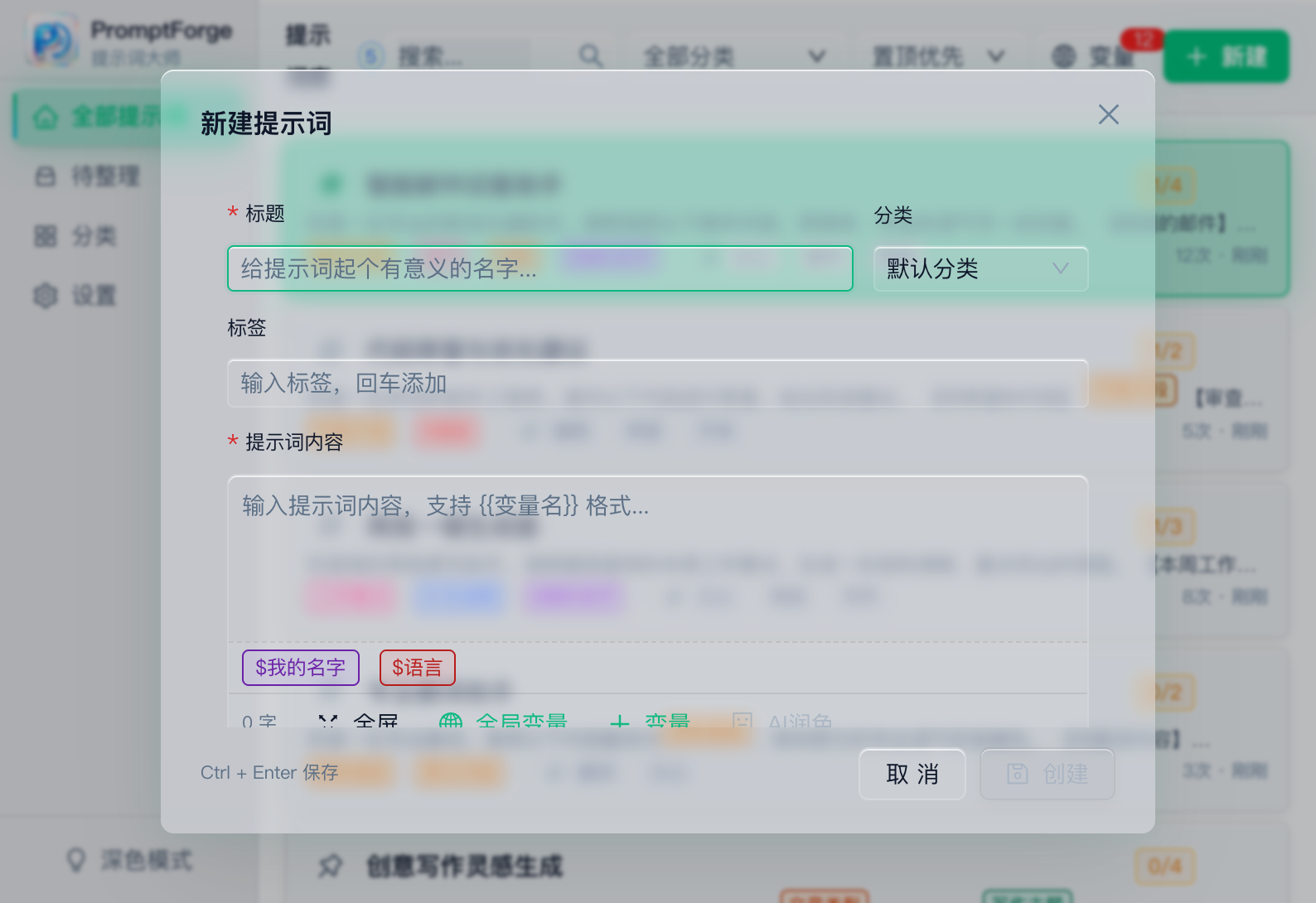Click the 取消 cancel button
Screen dimensions: 1316x903
coord(912,775)
